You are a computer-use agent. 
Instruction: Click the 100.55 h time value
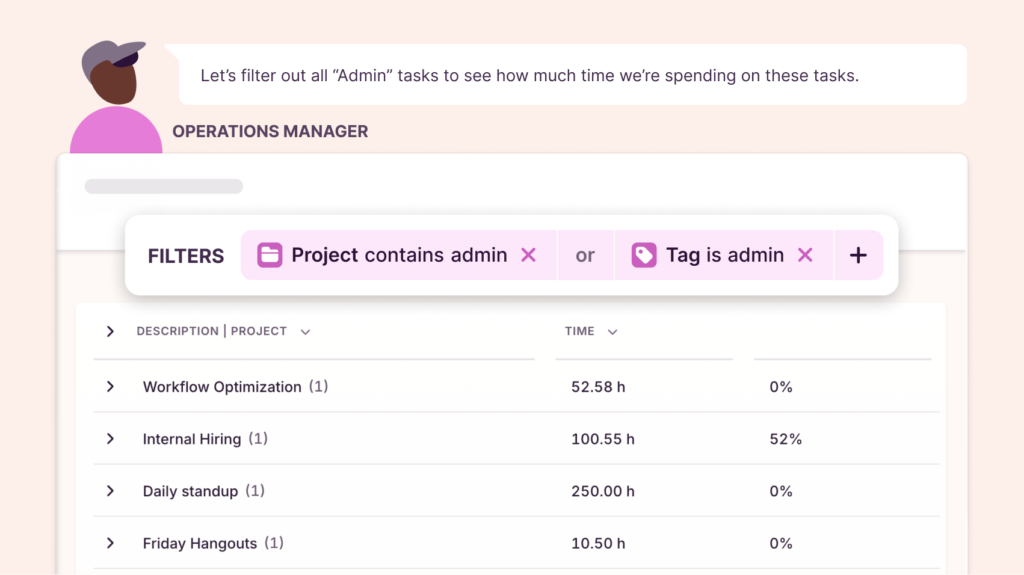(603, 439)
